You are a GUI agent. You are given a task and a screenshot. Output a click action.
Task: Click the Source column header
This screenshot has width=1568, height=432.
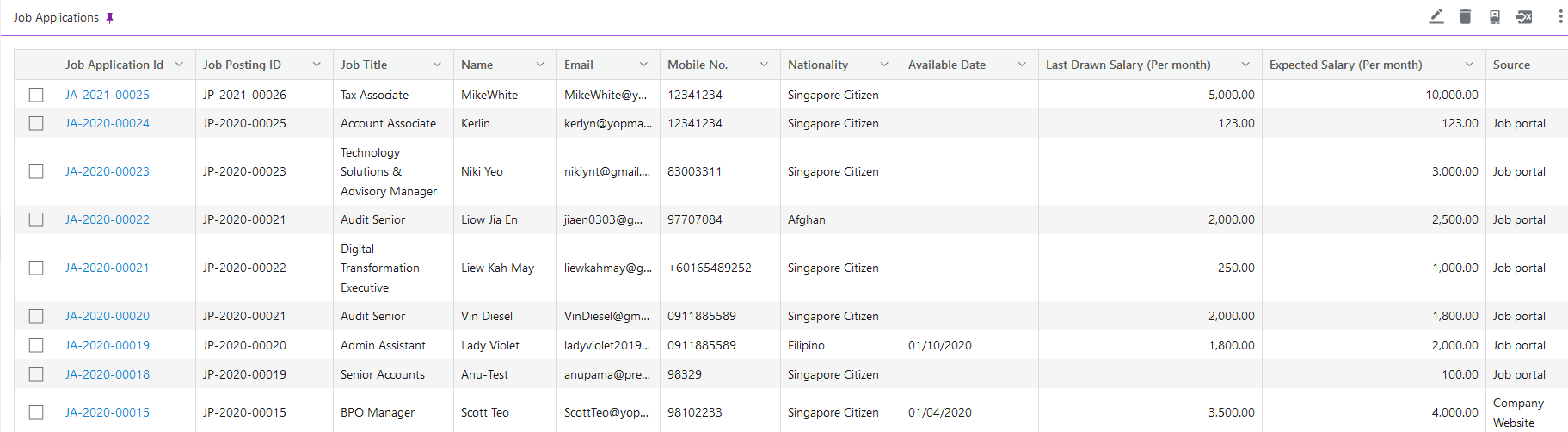pyautogui.click(x=1511, y=65)
